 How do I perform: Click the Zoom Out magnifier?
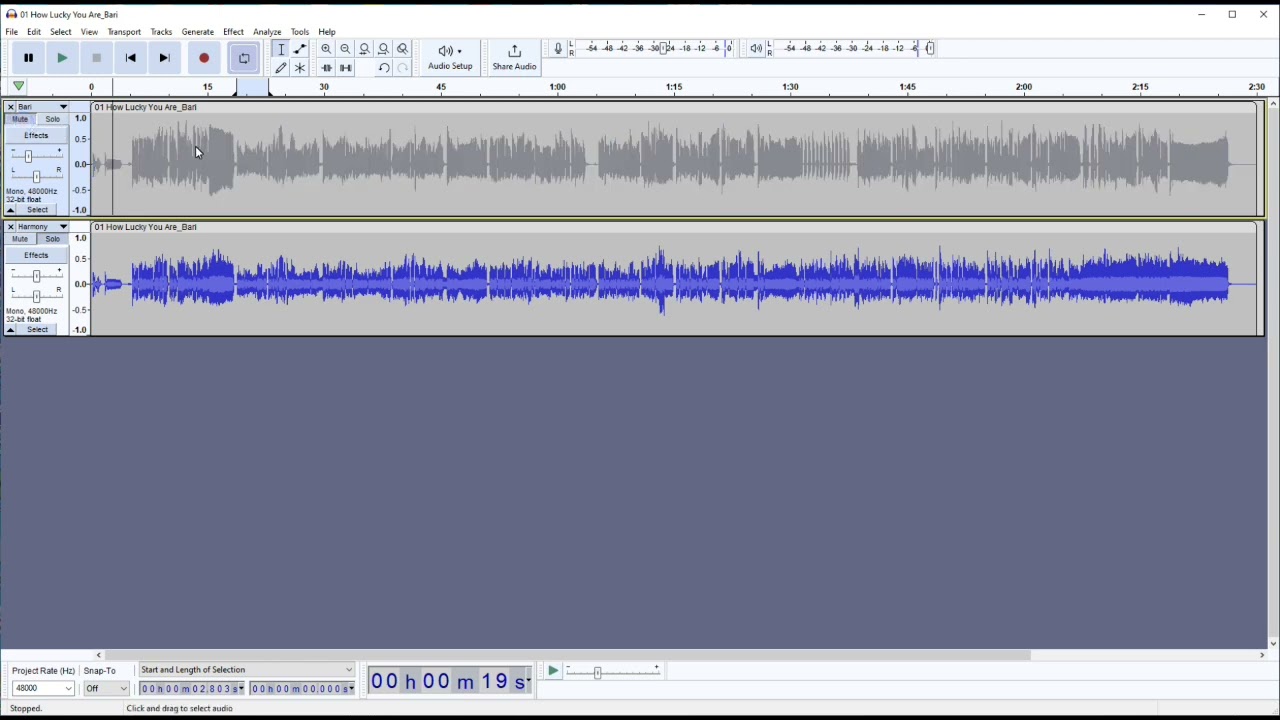(x=346, y=49)
